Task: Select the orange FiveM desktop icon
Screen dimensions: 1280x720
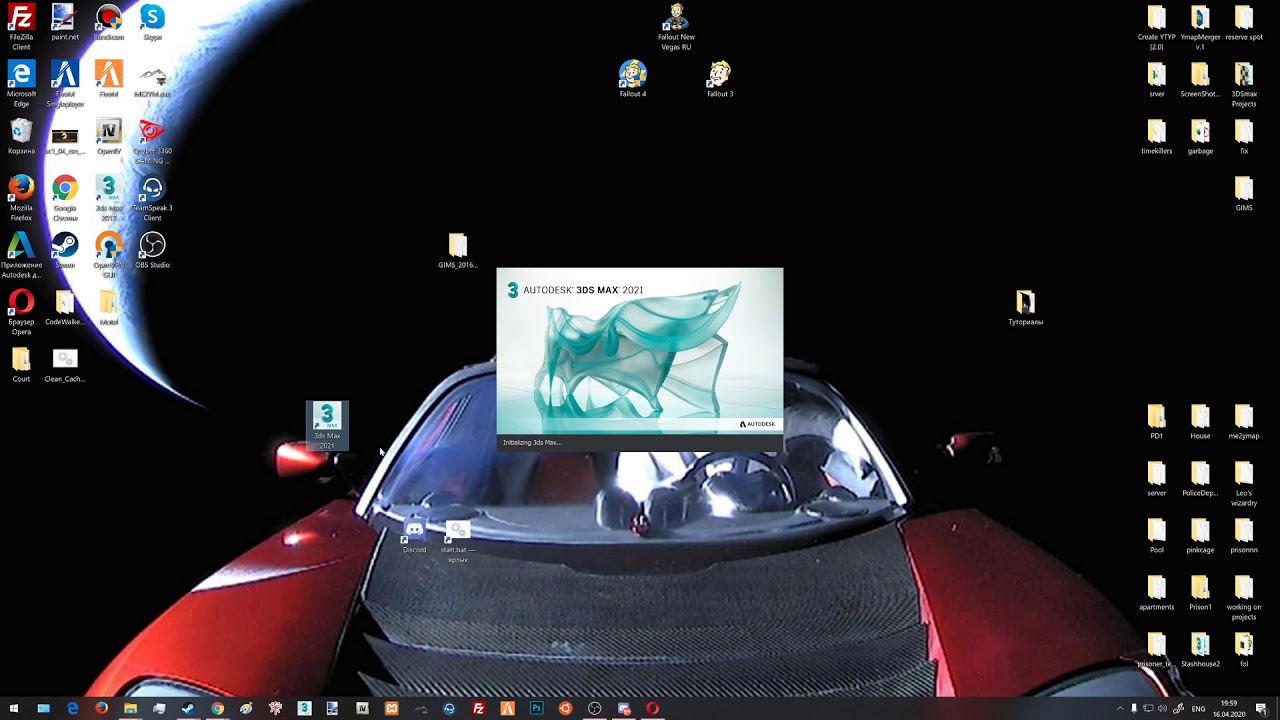Action: pos(109,79)
